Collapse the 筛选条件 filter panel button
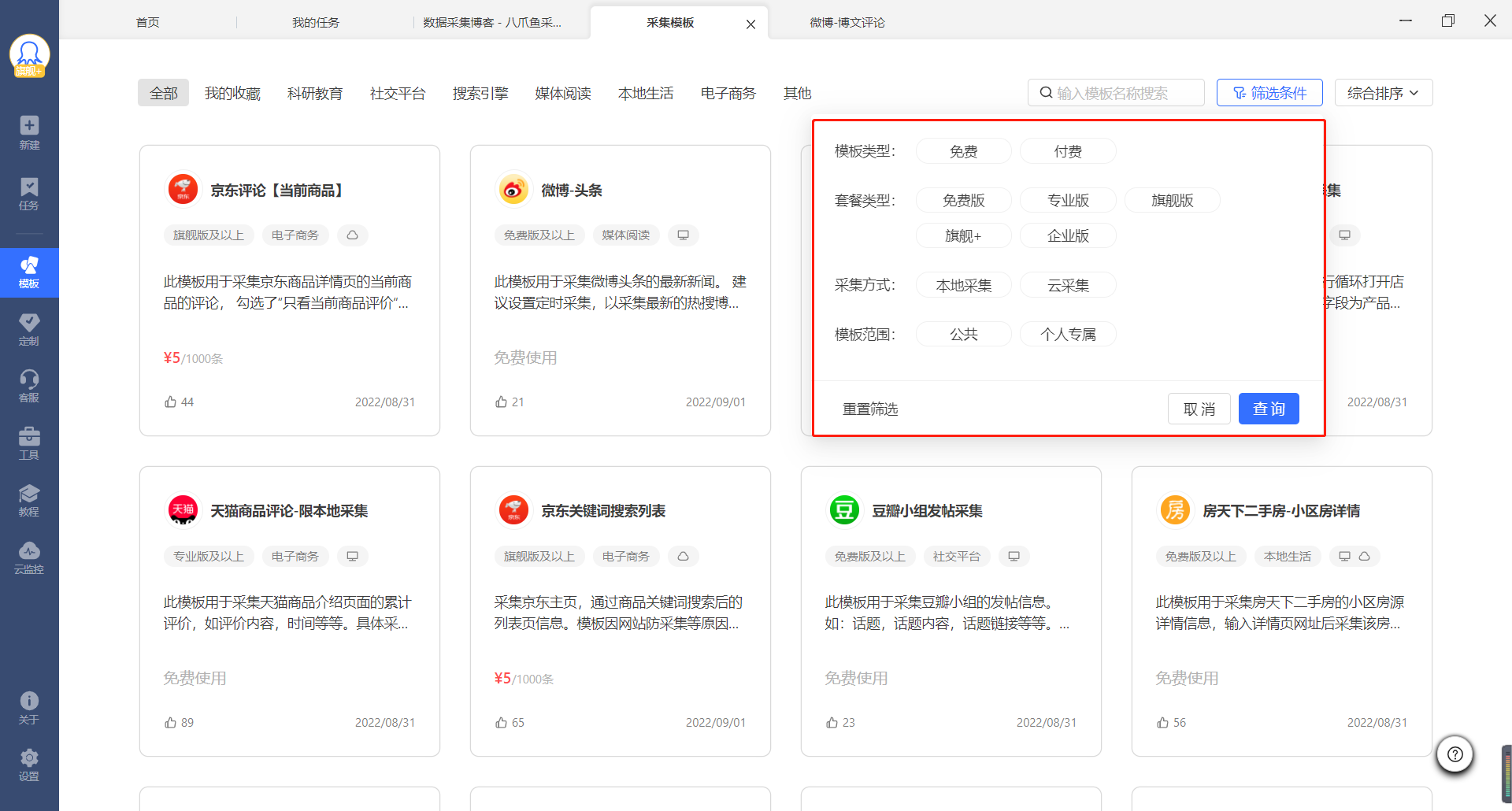 [x=1269, y=93]
